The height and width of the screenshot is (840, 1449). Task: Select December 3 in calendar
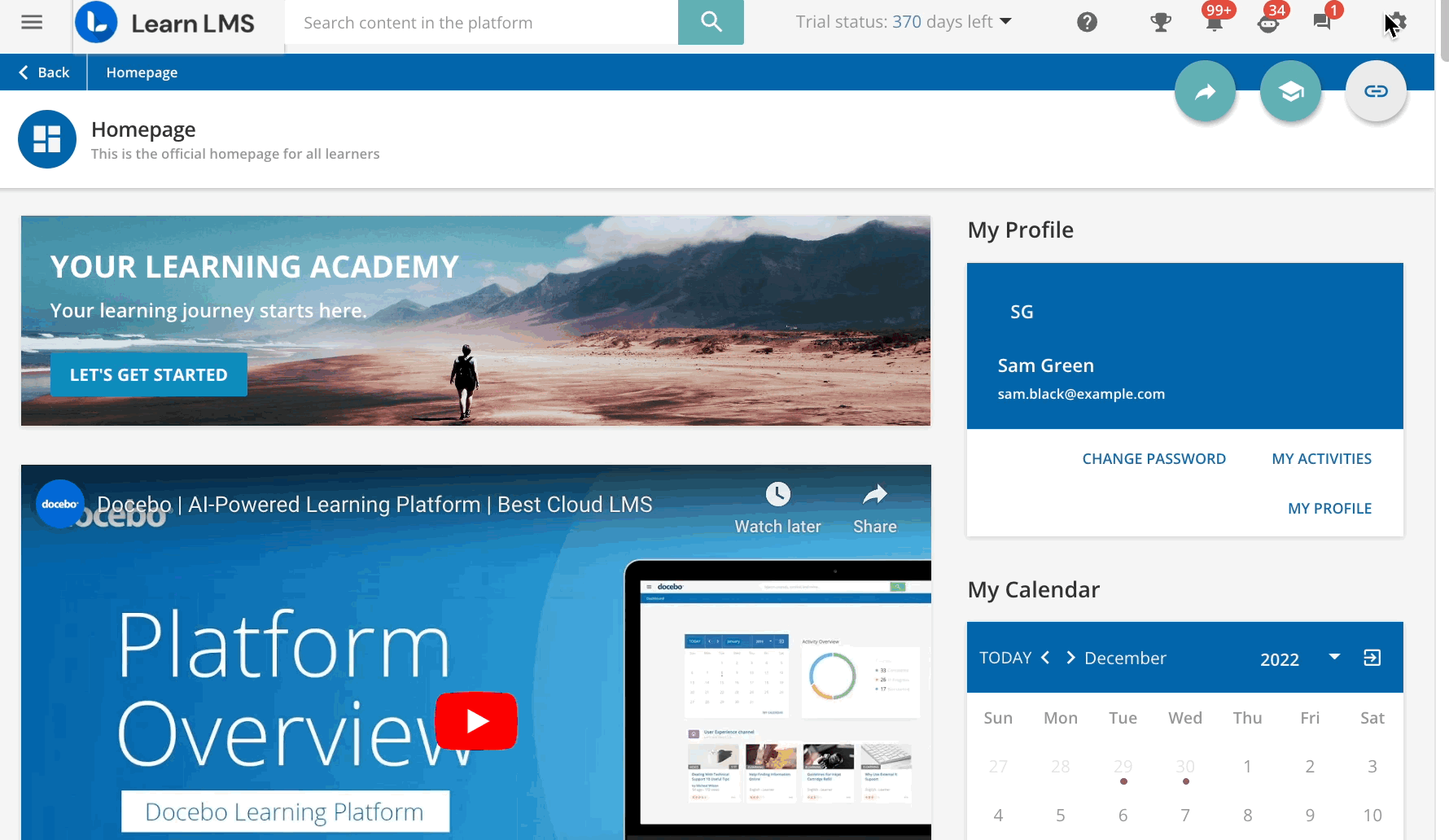tap(1372, 766)
